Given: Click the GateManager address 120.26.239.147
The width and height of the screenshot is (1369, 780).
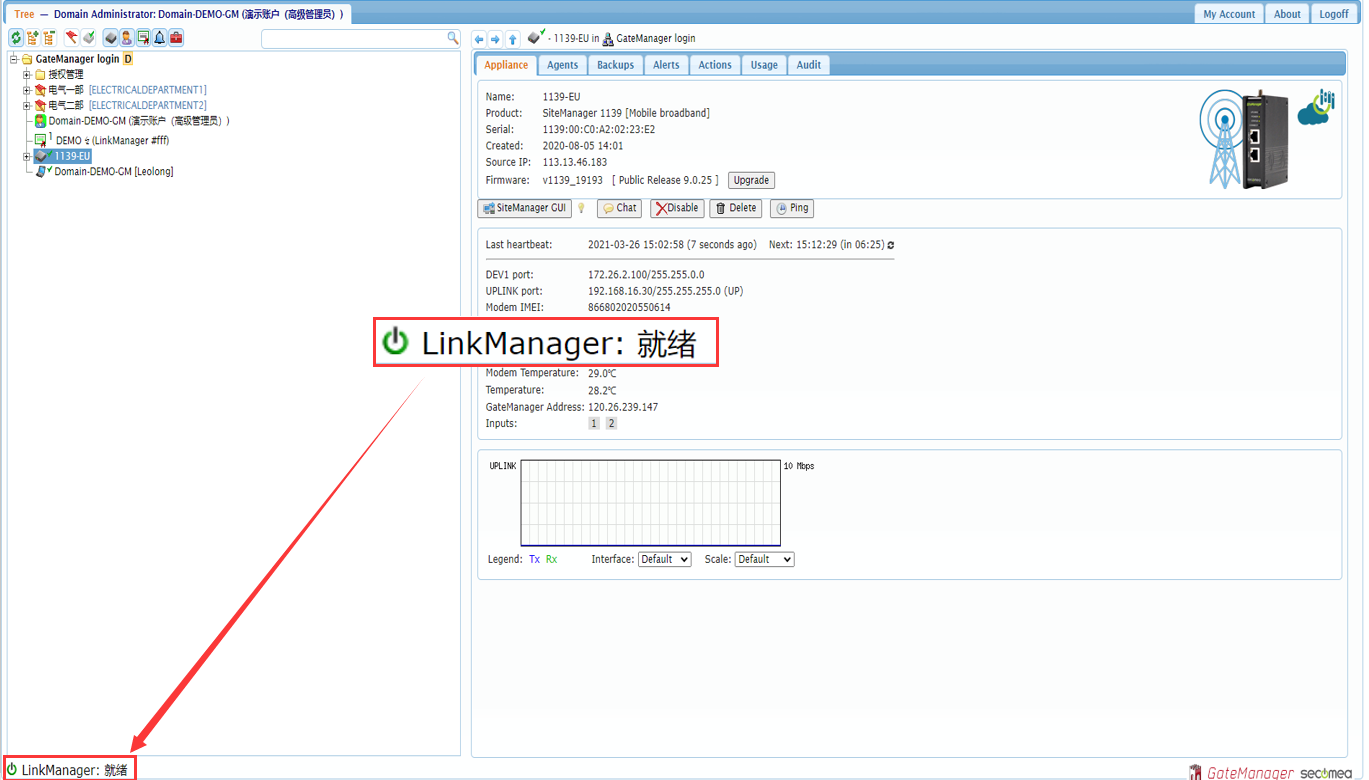Looking at the screenshot, I should [621, 408].
